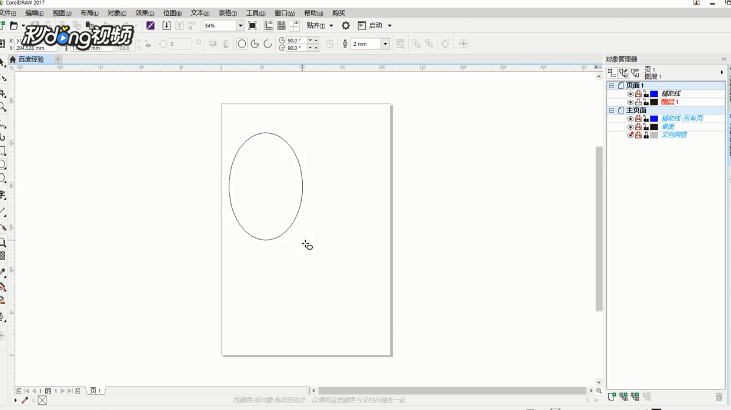Click 购买 in the menu bar
Screen dimensions: 731x410
click(338, 13)
